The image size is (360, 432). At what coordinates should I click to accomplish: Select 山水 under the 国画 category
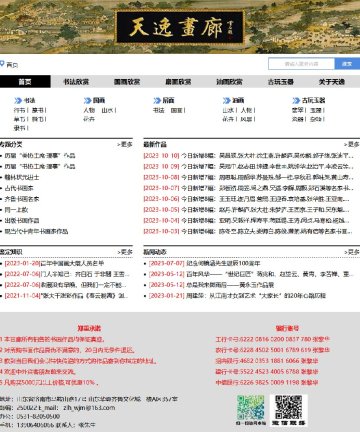tap(107, 110)
